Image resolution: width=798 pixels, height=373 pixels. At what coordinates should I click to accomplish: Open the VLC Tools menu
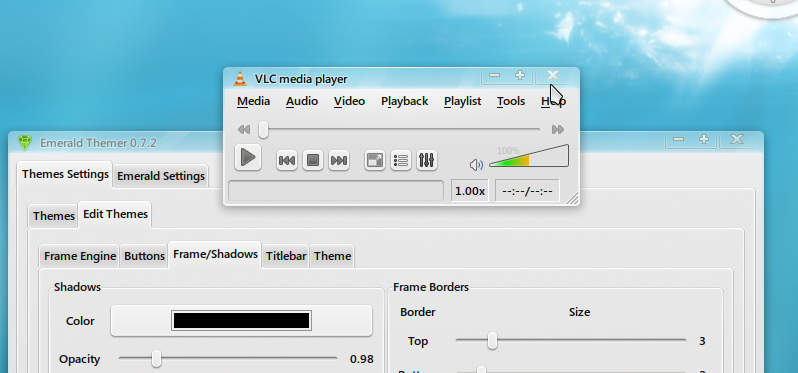[x=511, y=101]
